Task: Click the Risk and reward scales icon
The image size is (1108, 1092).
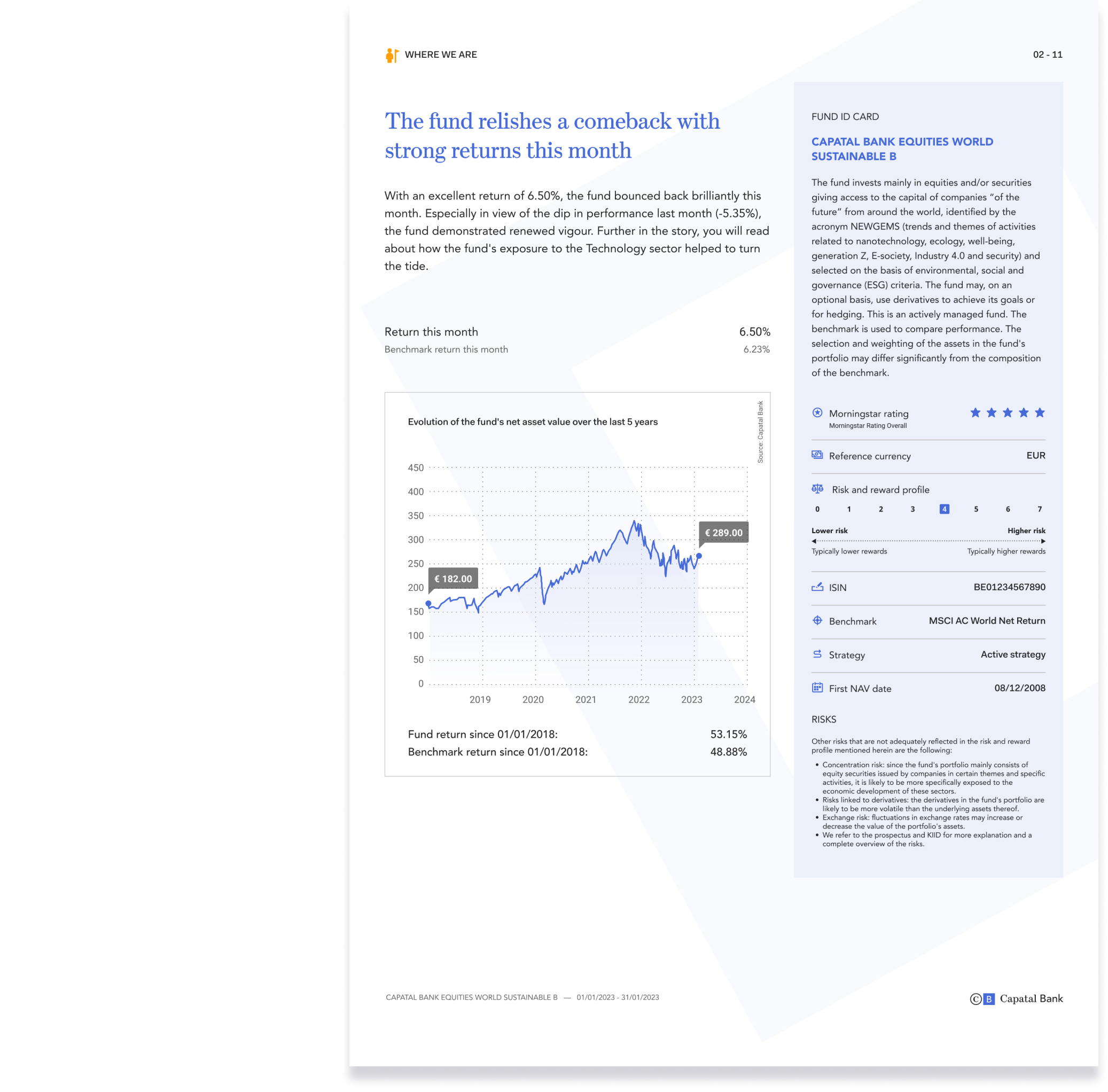Action: [817, 489]
